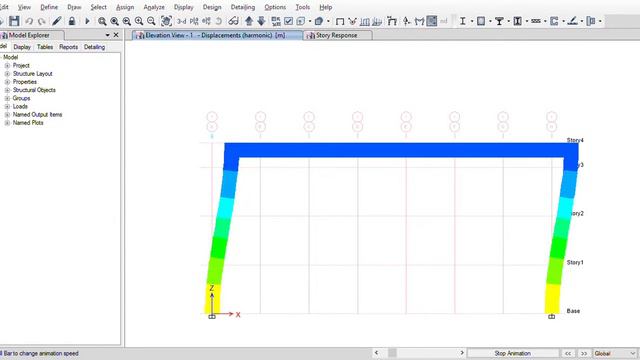Click the frame with joints icon
Screen dimensions: 640x360
click(392, 21)
